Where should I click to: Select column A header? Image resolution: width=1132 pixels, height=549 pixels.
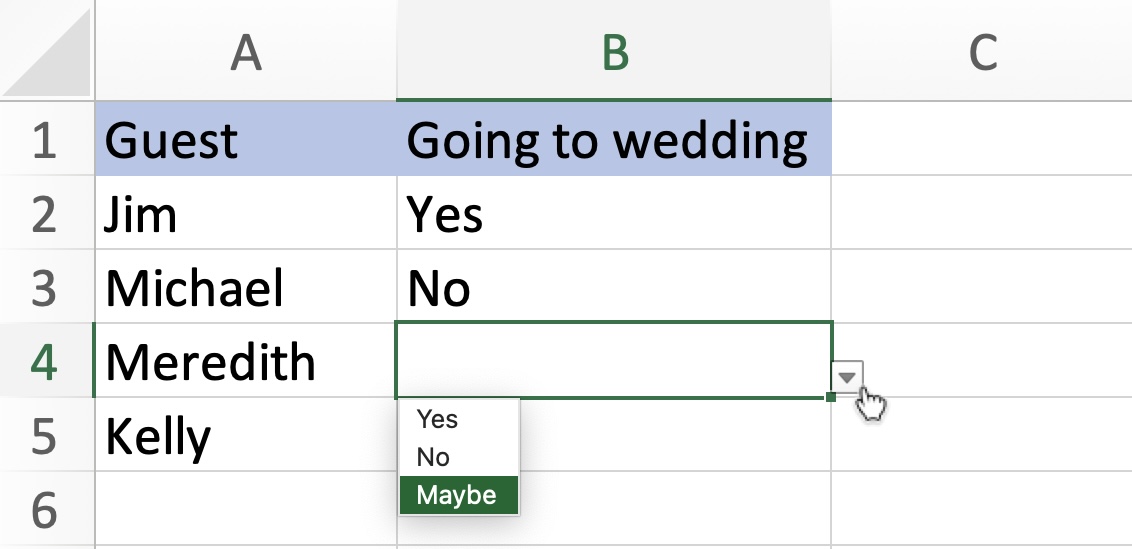pyautogui.click(x=245, y=51)
